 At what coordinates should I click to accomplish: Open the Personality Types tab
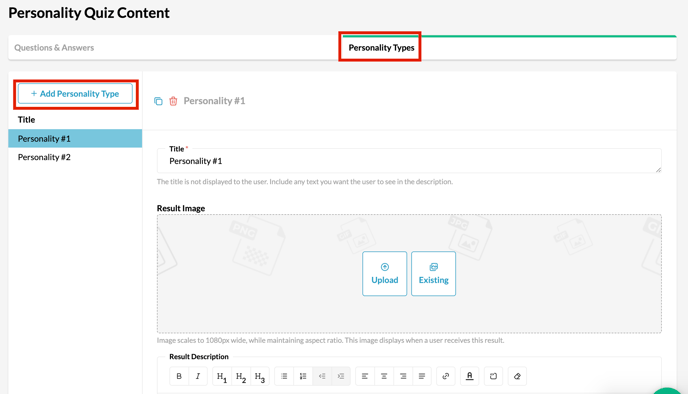coord(381,47)
